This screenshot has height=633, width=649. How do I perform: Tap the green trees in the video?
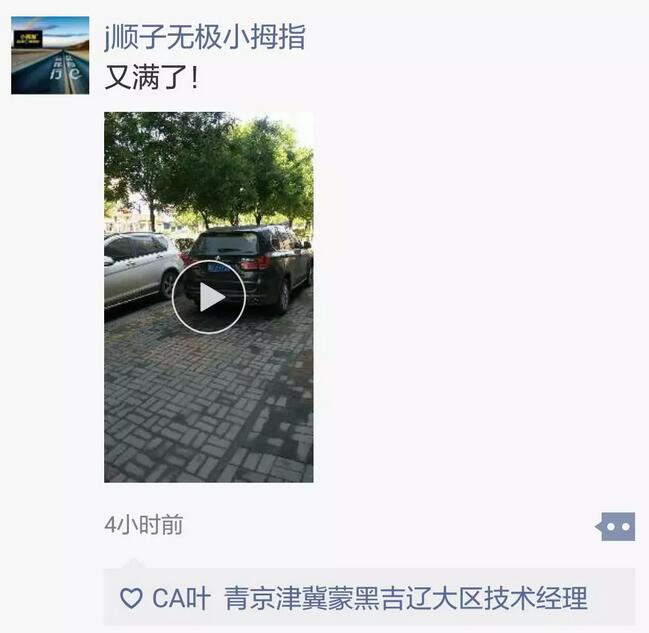pyautogui.click(x=207, y=170)
